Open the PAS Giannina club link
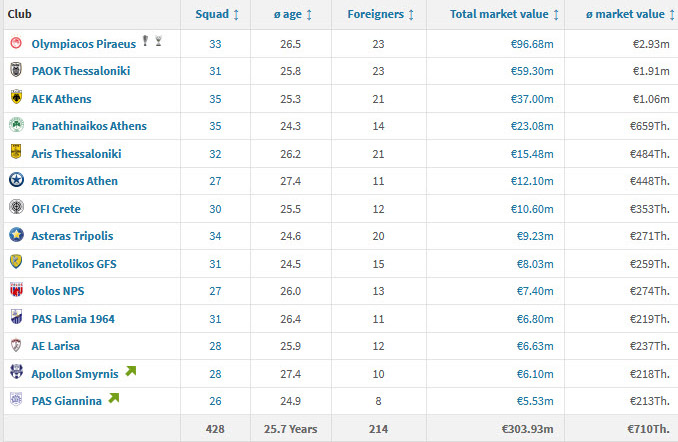678x442 pixels. (66, 401)
